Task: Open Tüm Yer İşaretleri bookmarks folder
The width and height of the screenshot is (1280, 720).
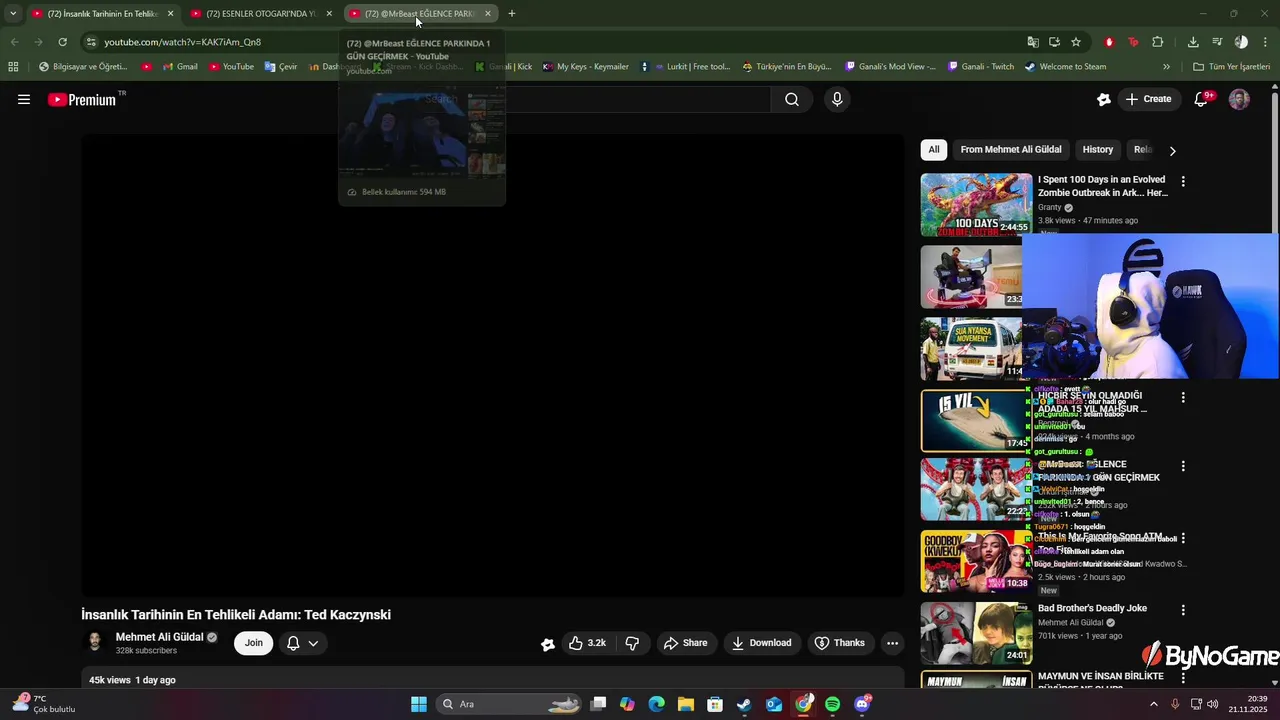Action: [1231, 67]
